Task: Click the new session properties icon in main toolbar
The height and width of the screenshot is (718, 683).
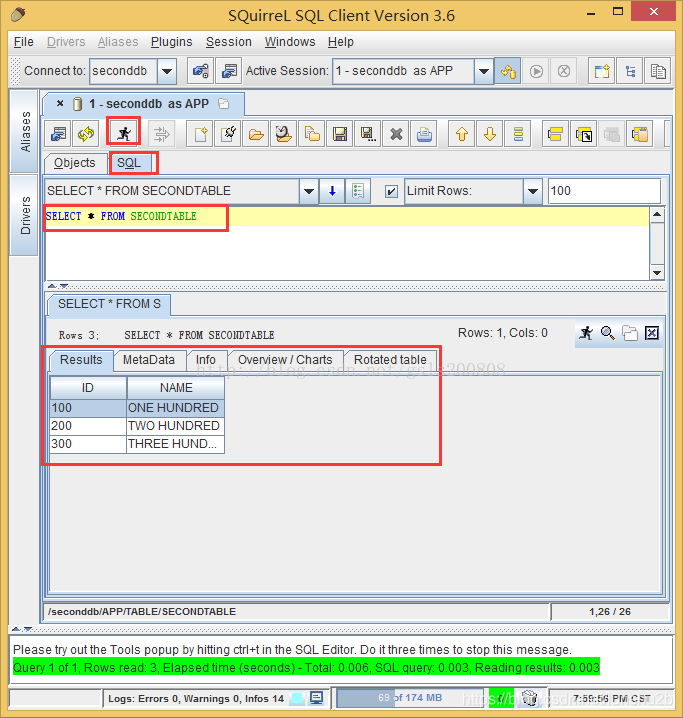Action: click(228, 71)
